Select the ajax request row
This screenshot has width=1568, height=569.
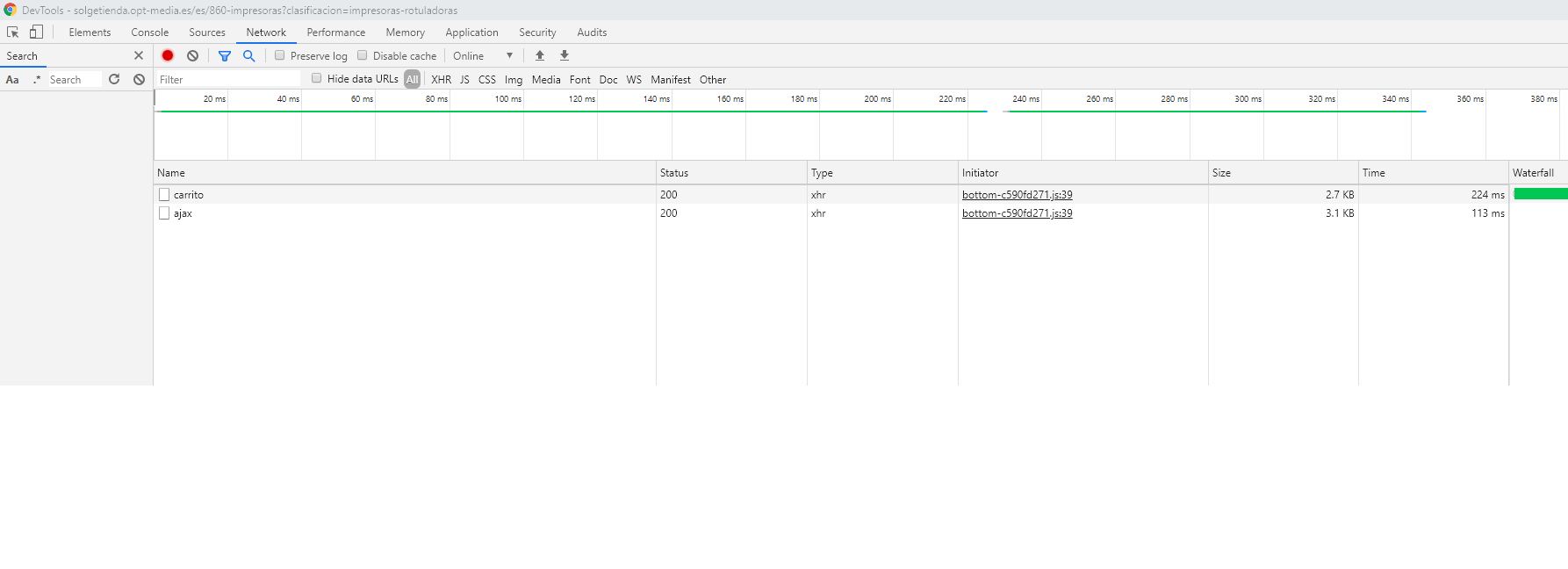pyautogui.click(x=183, y=213)
